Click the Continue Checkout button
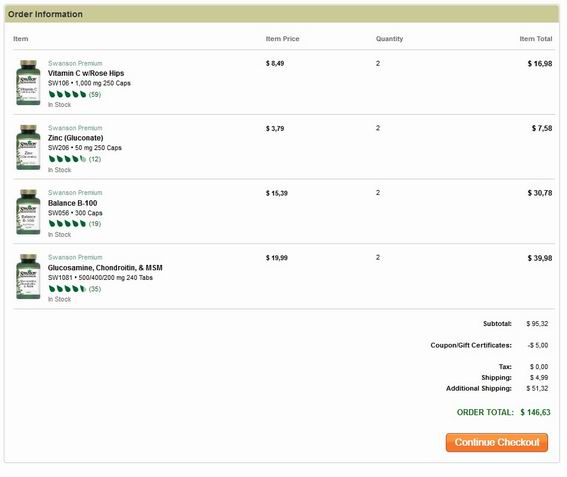 click(x=497, y=442)
